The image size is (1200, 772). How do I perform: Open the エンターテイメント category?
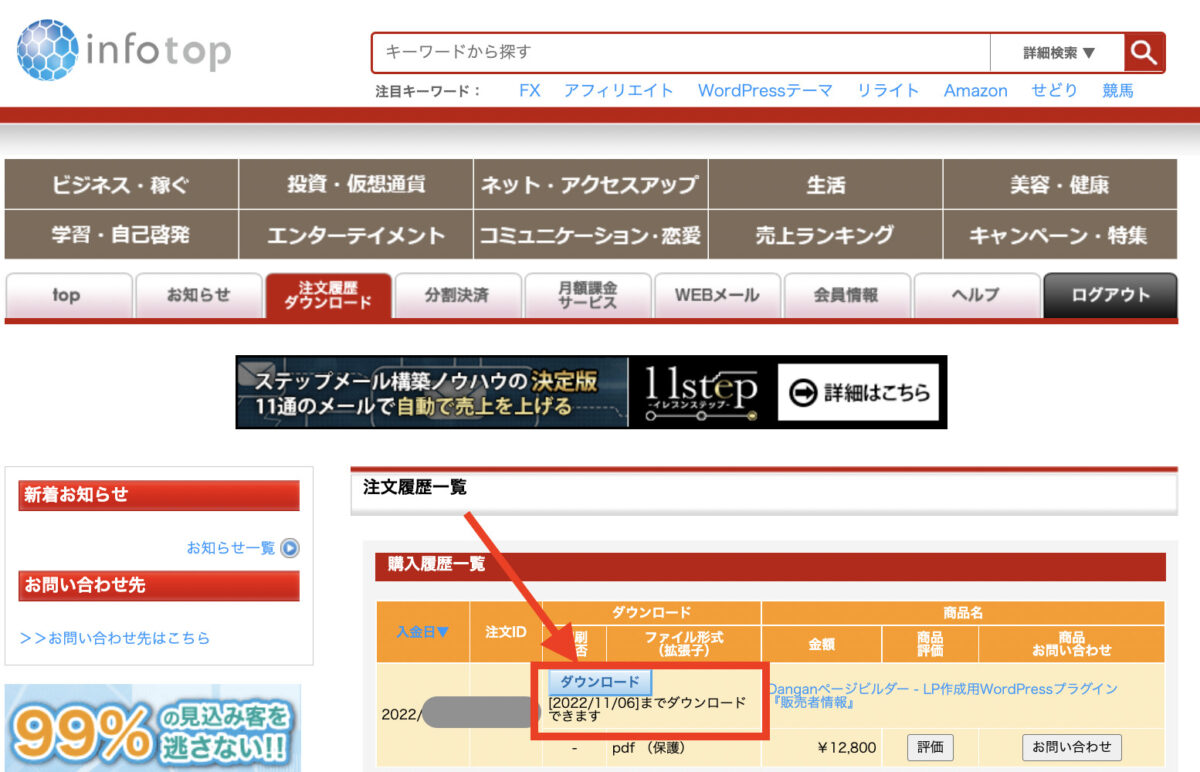(x=356, y=235)
